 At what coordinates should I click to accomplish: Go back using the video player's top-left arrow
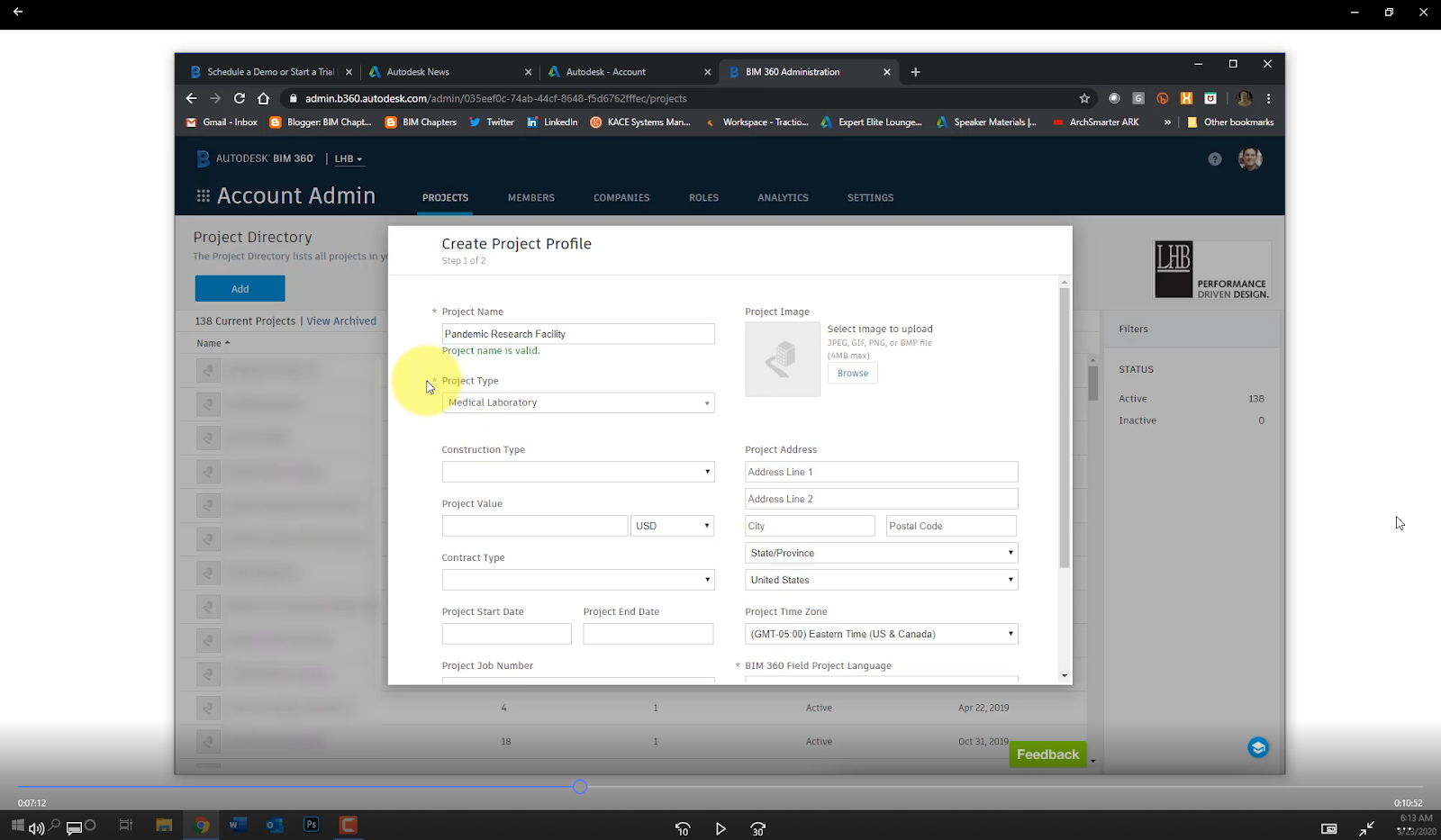[x=18, y=12]
